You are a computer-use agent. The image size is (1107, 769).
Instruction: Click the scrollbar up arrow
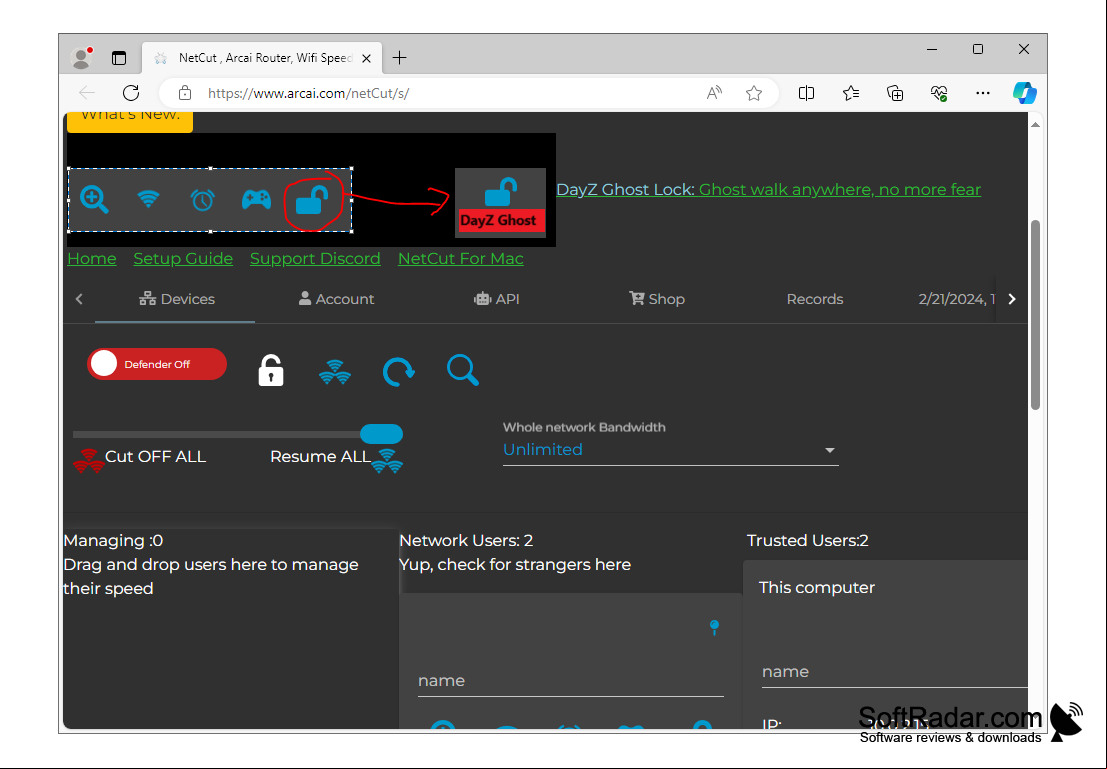click(1035, 124)
